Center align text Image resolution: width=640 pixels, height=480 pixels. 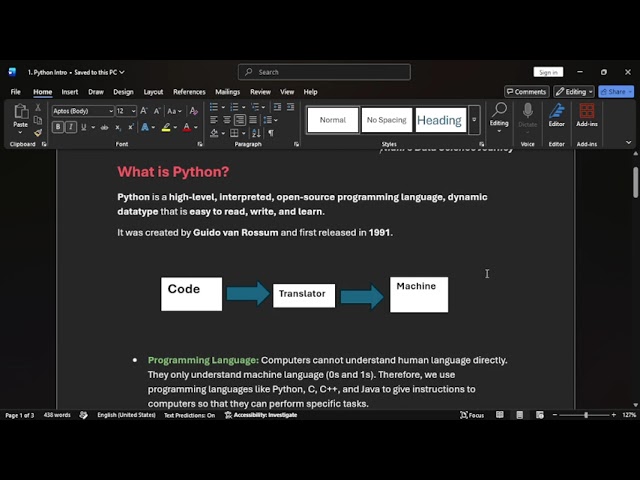tap(227, 120)
